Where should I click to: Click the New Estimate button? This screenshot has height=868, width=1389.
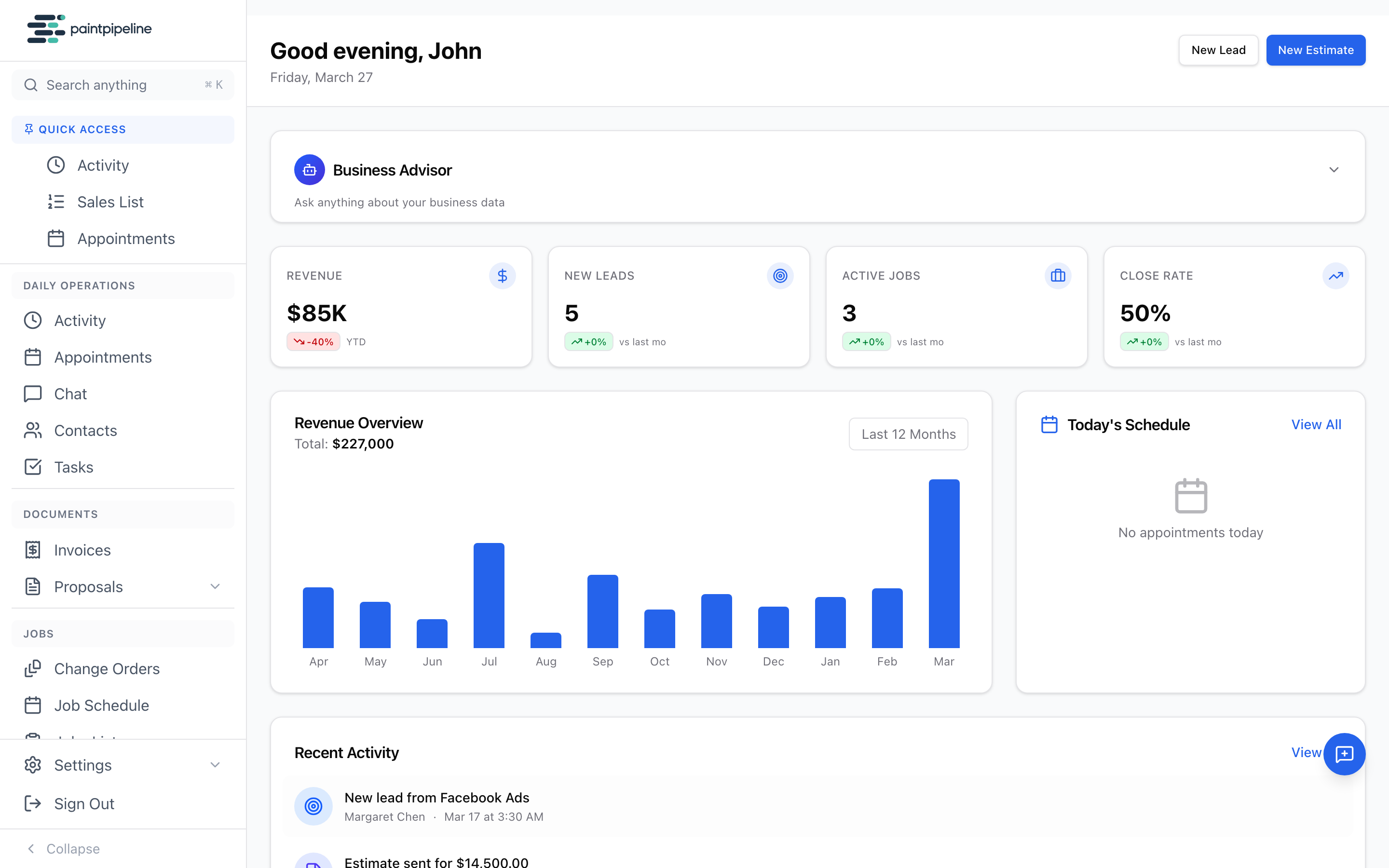1316,50
